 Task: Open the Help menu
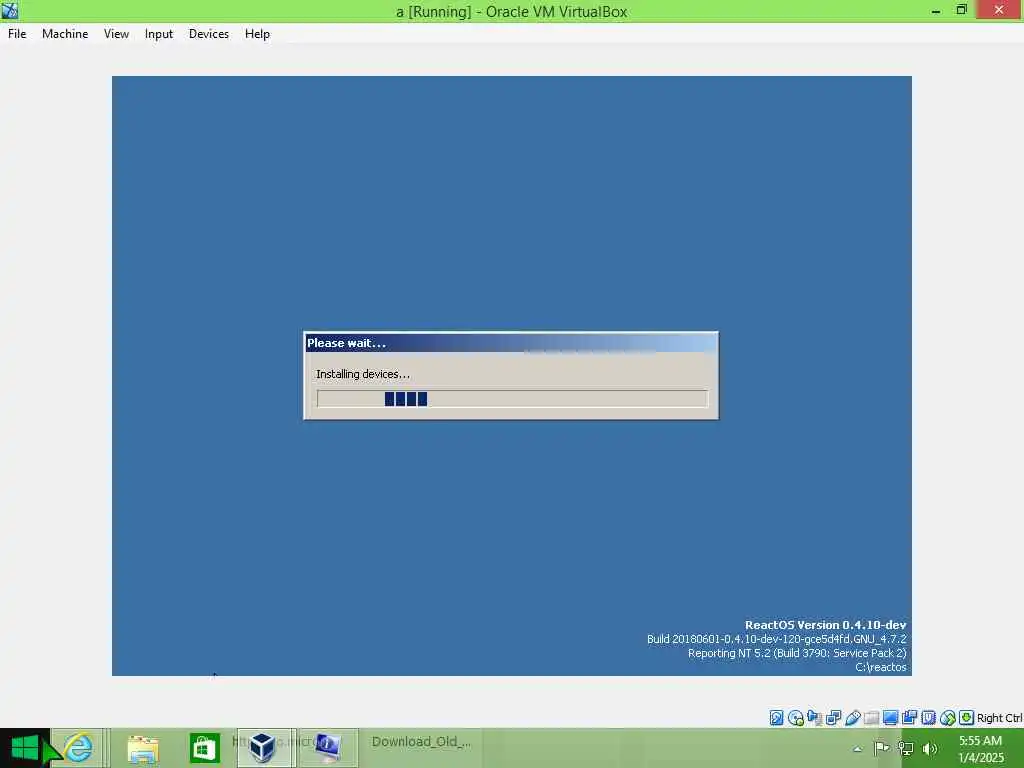point(257,34)
